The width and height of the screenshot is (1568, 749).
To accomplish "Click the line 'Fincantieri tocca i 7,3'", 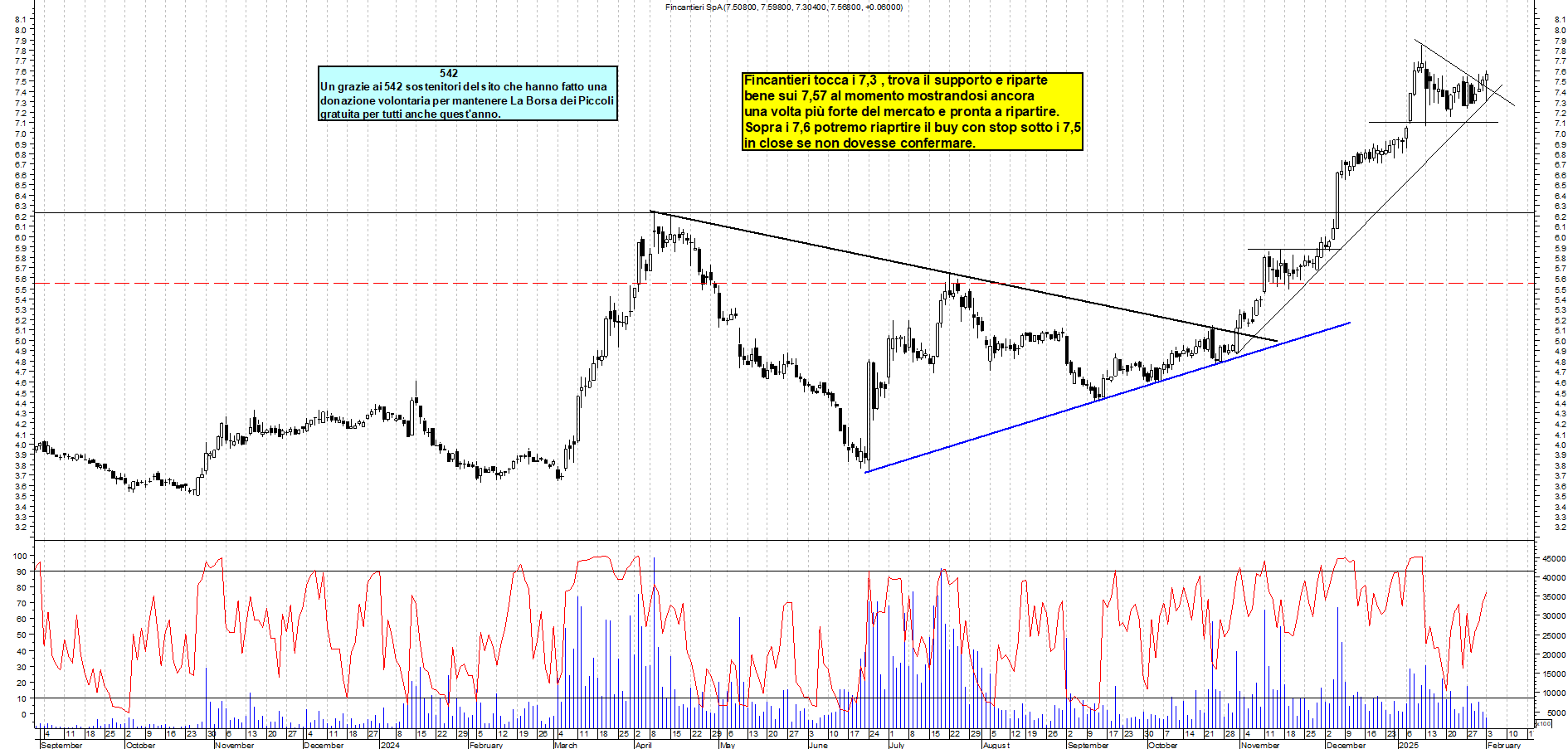I will pos(895,80).
